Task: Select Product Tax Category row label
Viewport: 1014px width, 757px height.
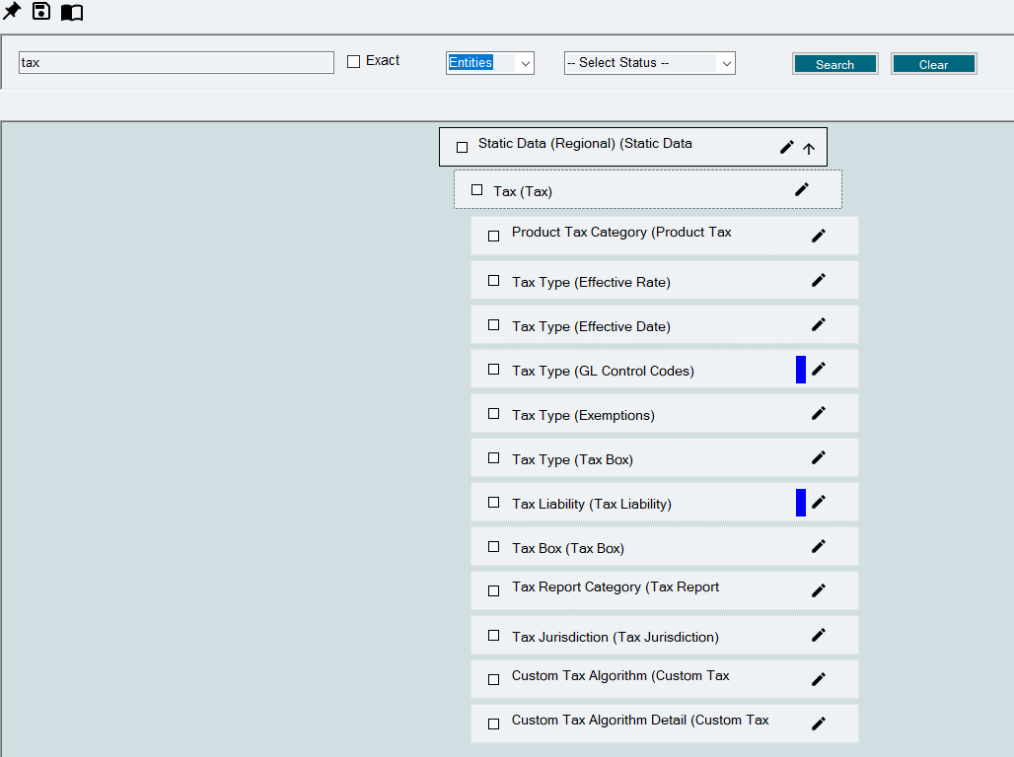Action: [621, 232]
